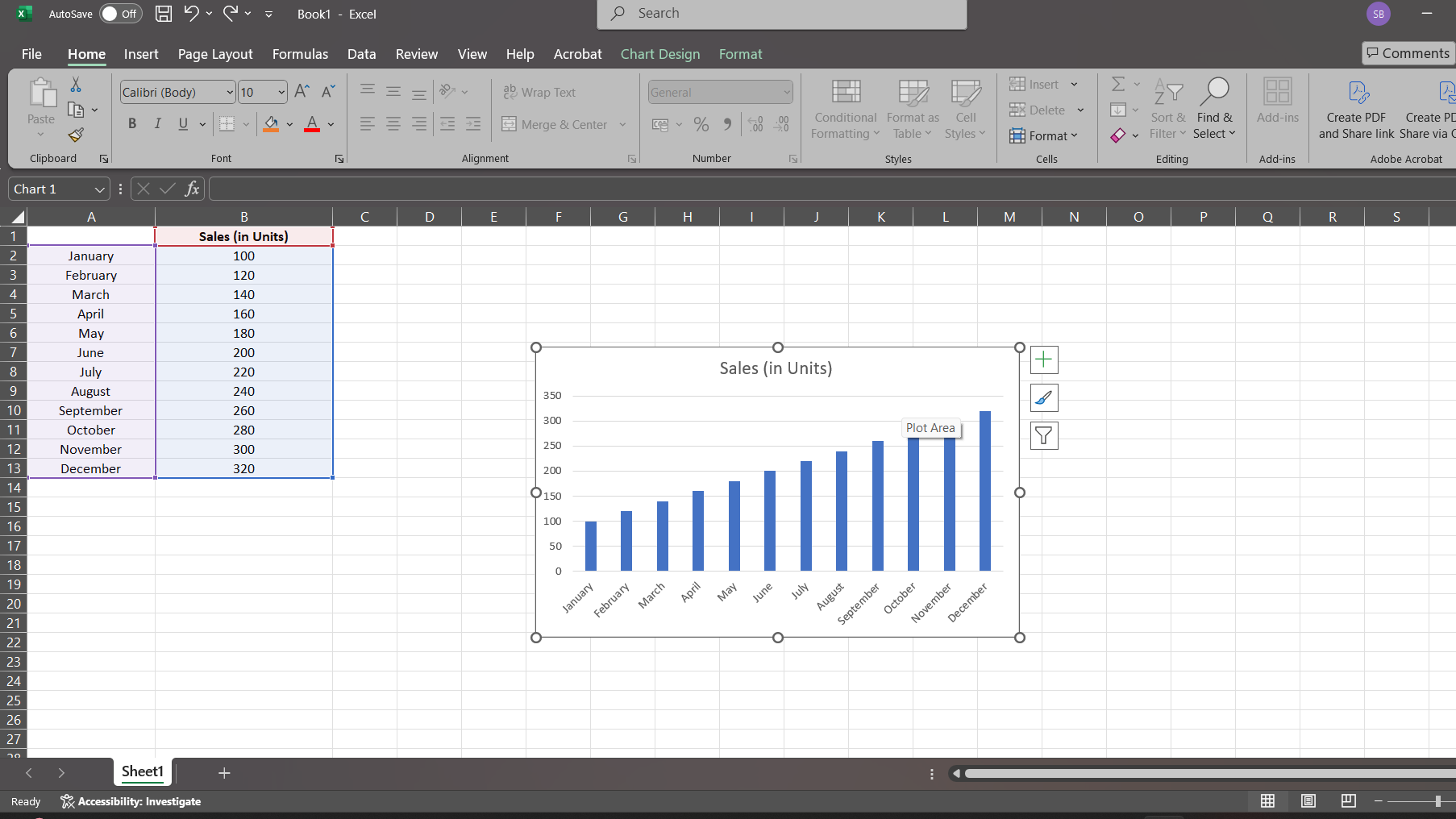Image resolution: width=1456 pixels, height=819 pixels.
Task: Open the Chart Filters funnel button
Action: (1044, 436)
